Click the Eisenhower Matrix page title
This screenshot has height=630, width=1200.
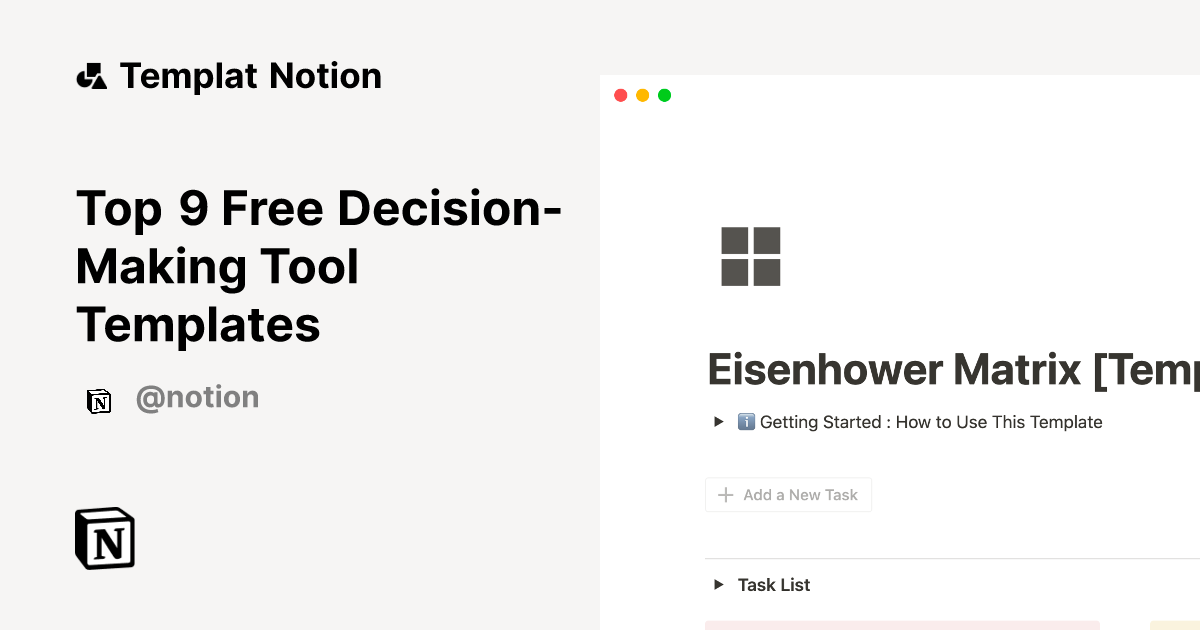point(950,370)
